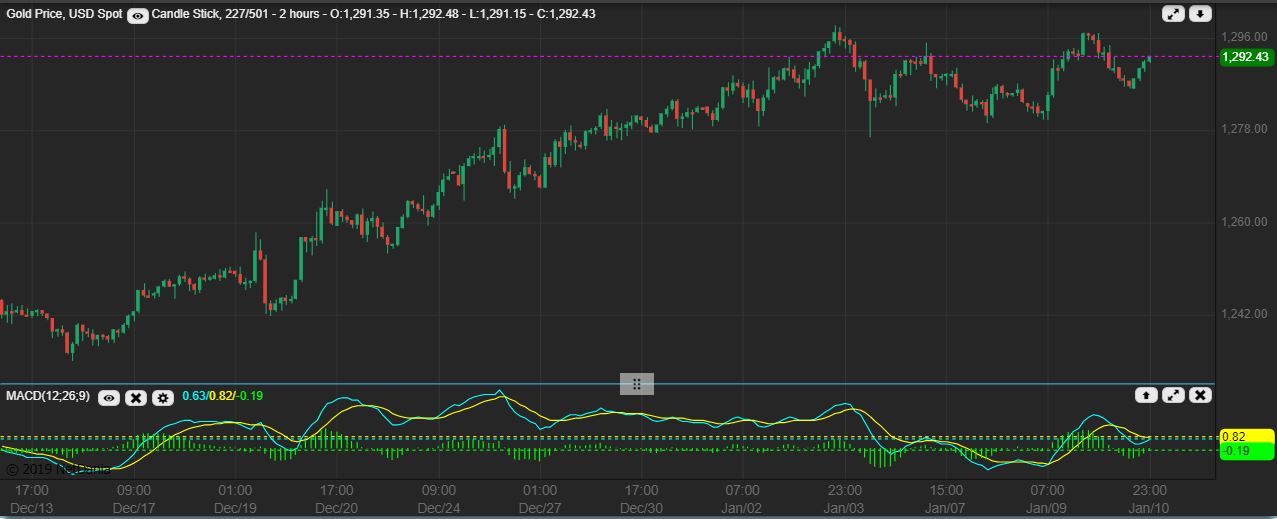Click the green -0.19 histogram value tag
Image resolution: width=1277 pixels, height=519 pixels.
click(1245, 451)
